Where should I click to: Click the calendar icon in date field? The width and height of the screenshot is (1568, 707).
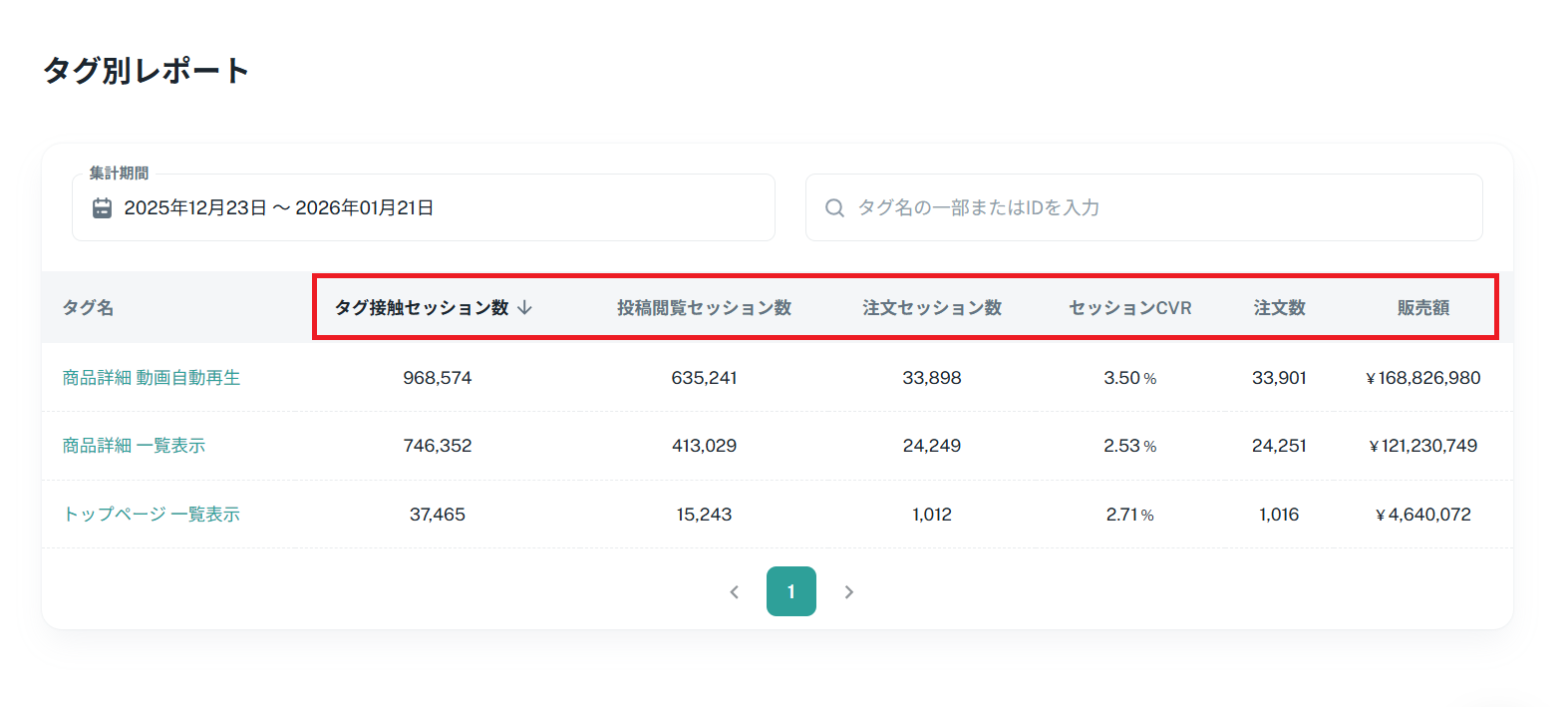pyautogui.click(x=102, y=207)
